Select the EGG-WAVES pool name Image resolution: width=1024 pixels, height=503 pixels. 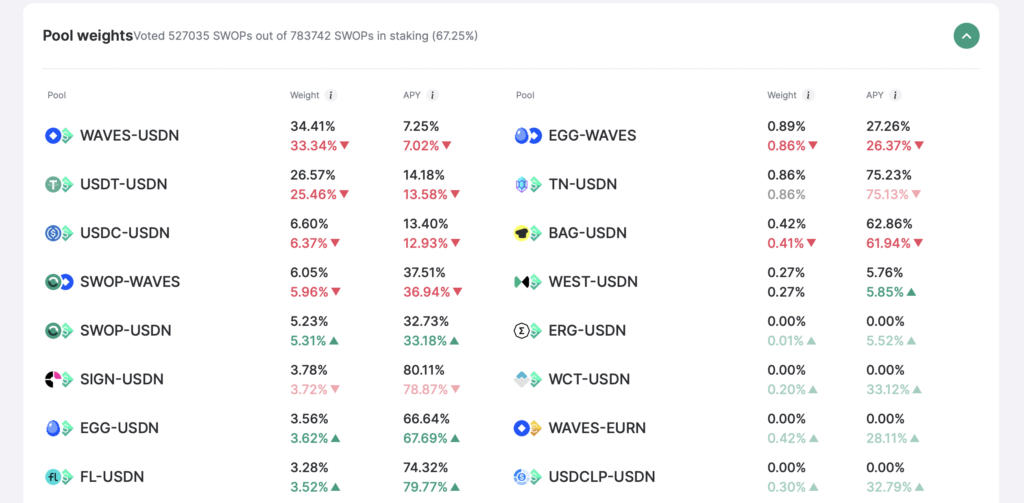click(592, 136)
